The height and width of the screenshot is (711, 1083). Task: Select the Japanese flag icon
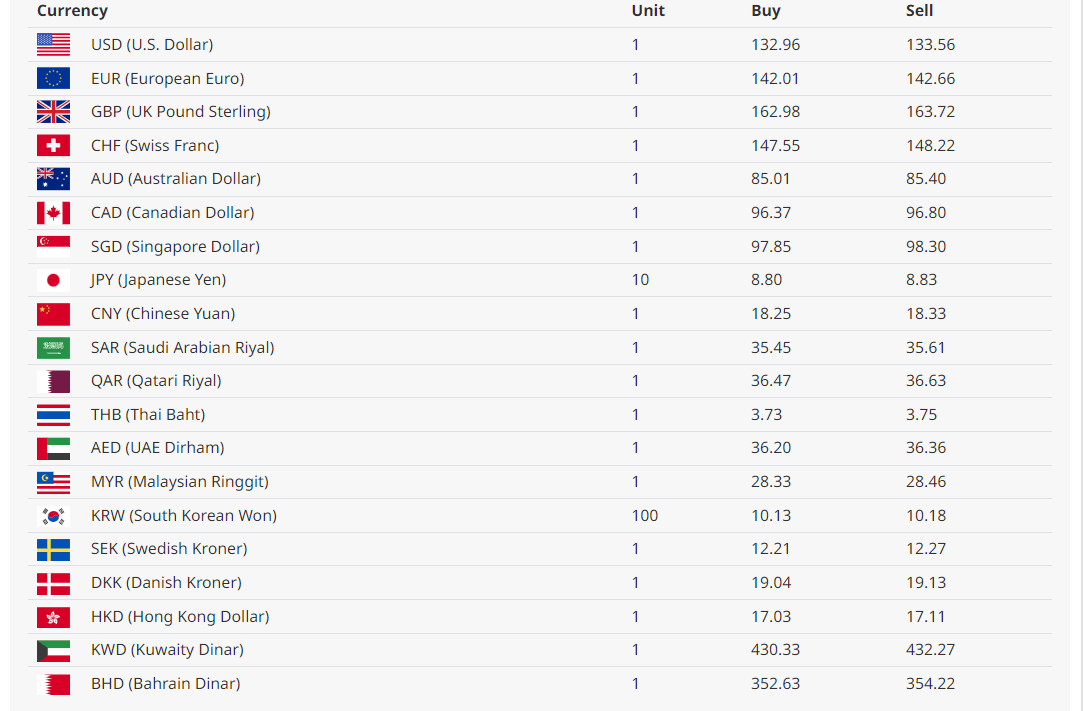[53, 280]
